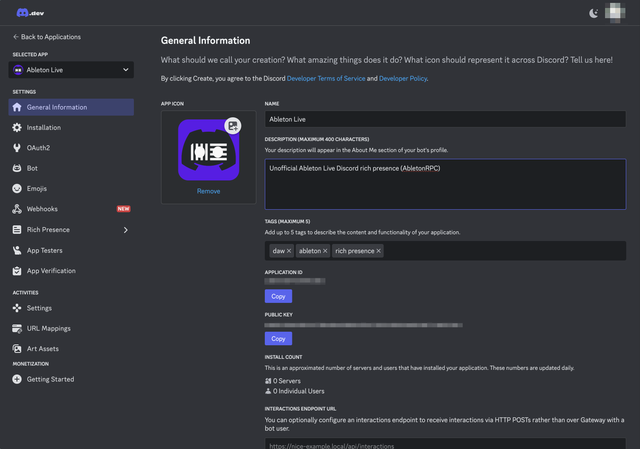Viewport: 640px width, 449px height.
Task: Click the Interactions Endpoint URL field
Action: 445,444
